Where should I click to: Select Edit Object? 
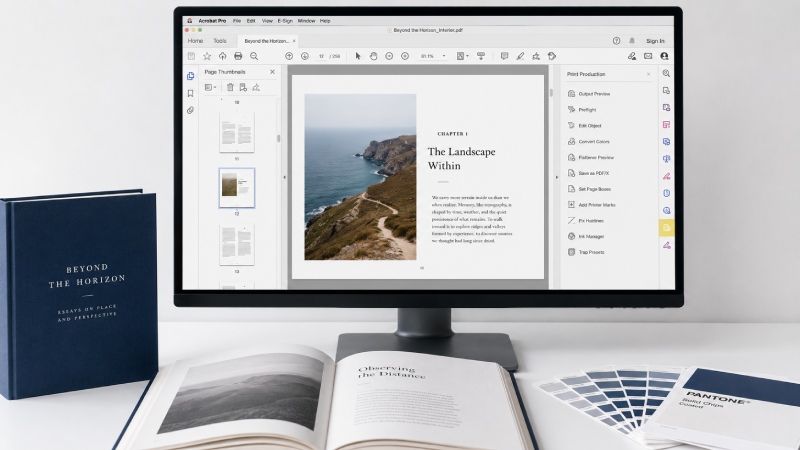584,126
